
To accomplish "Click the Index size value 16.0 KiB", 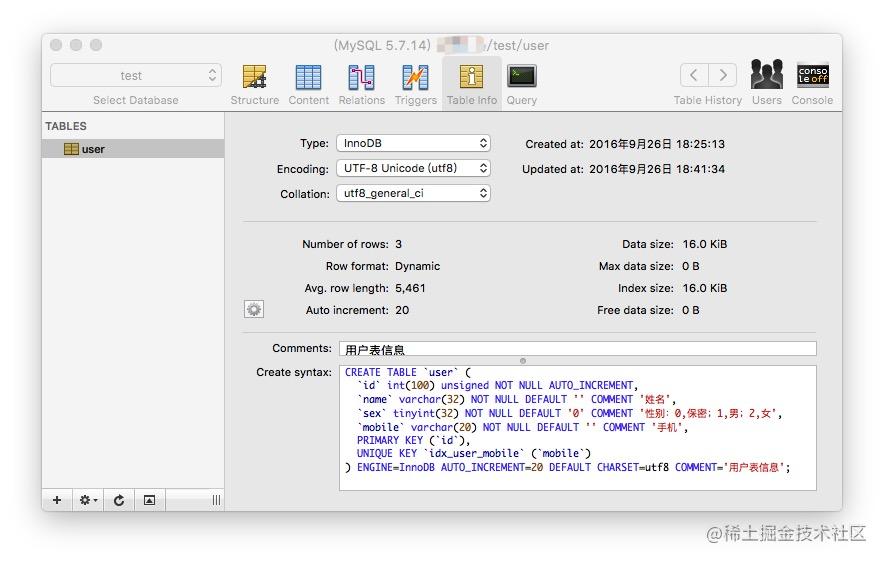I will (x=705, y=288).
